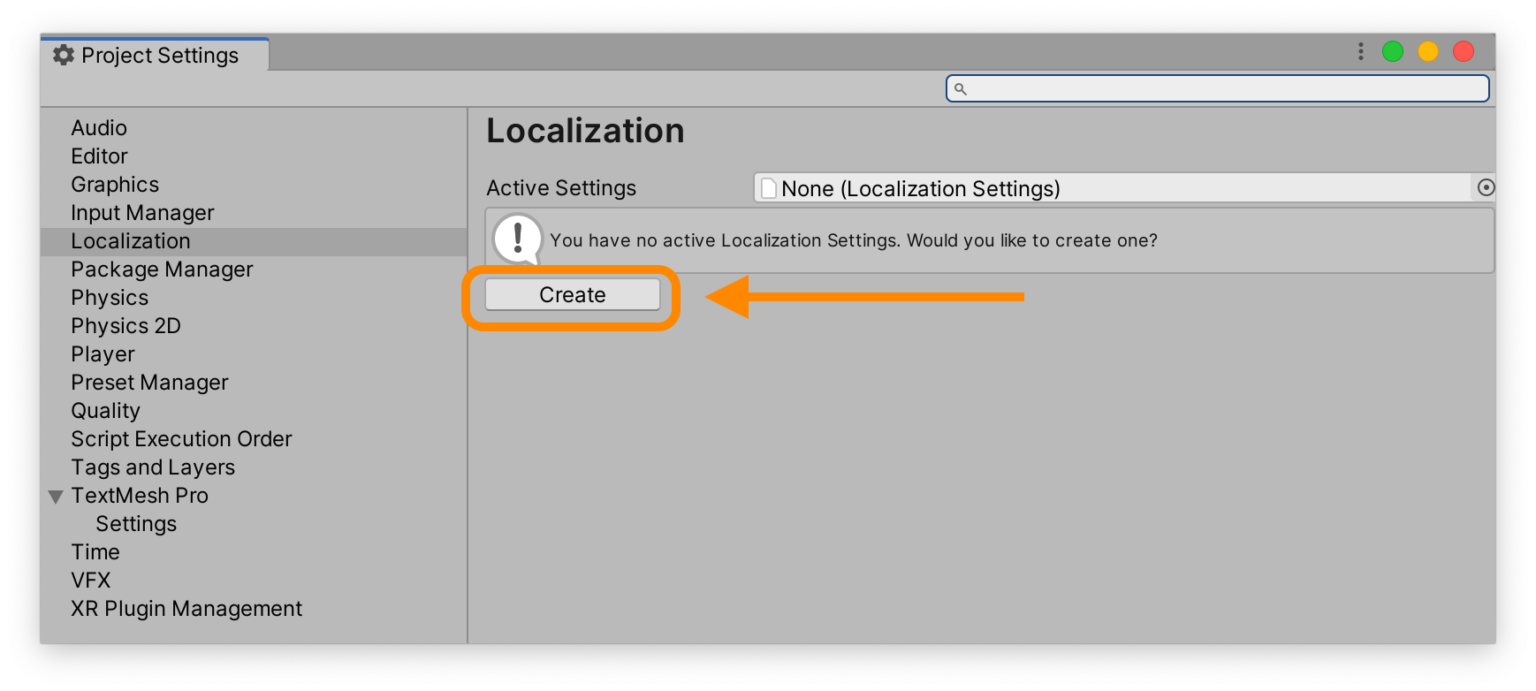Click the Active Settings object field
This screenshot has height=691, width=1536.
pos(1112,188)
